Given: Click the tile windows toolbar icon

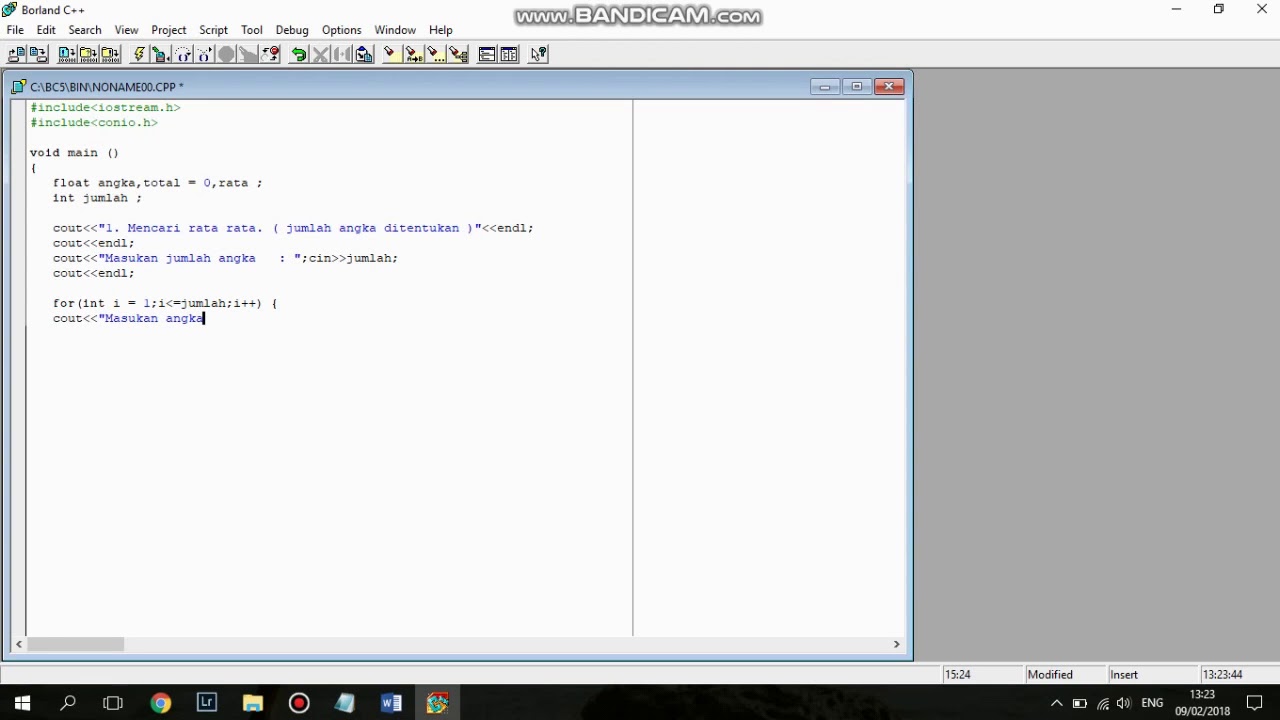Looking at the screenshot, I should click(509, 54).
